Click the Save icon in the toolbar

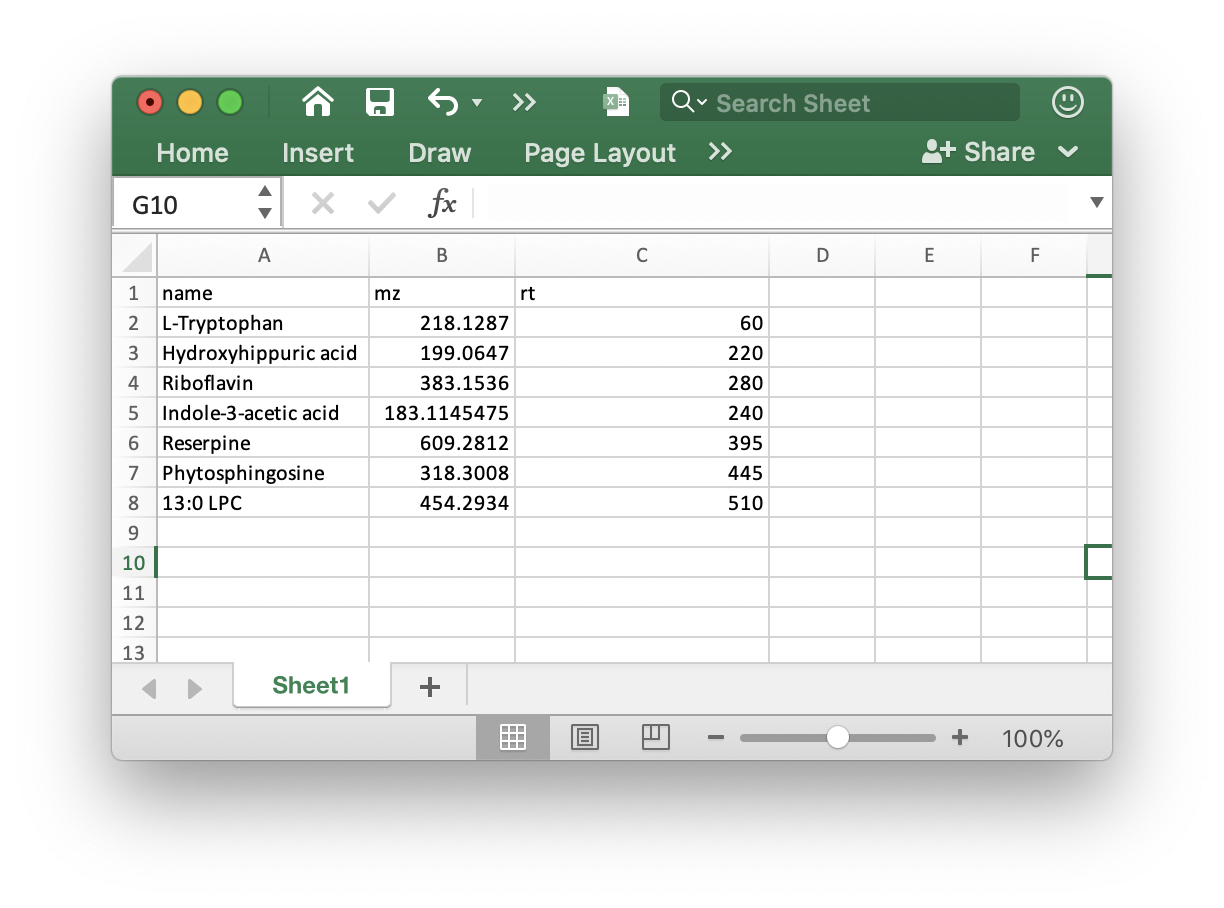tap(380, 102)
